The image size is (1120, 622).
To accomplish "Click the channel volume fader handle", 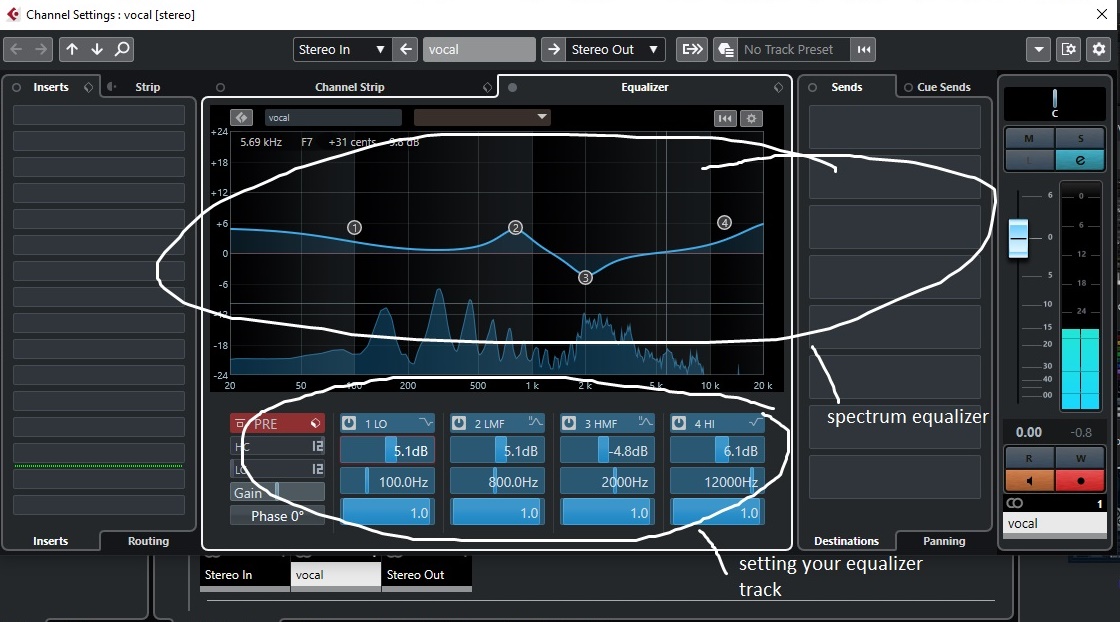I will (x=1021, y=238).
